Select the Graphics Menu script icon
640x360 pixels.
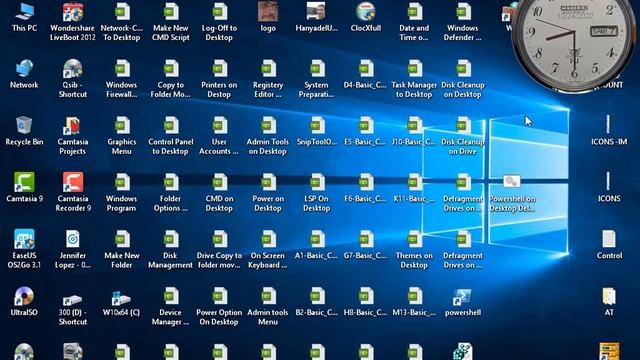click(121, 126)
